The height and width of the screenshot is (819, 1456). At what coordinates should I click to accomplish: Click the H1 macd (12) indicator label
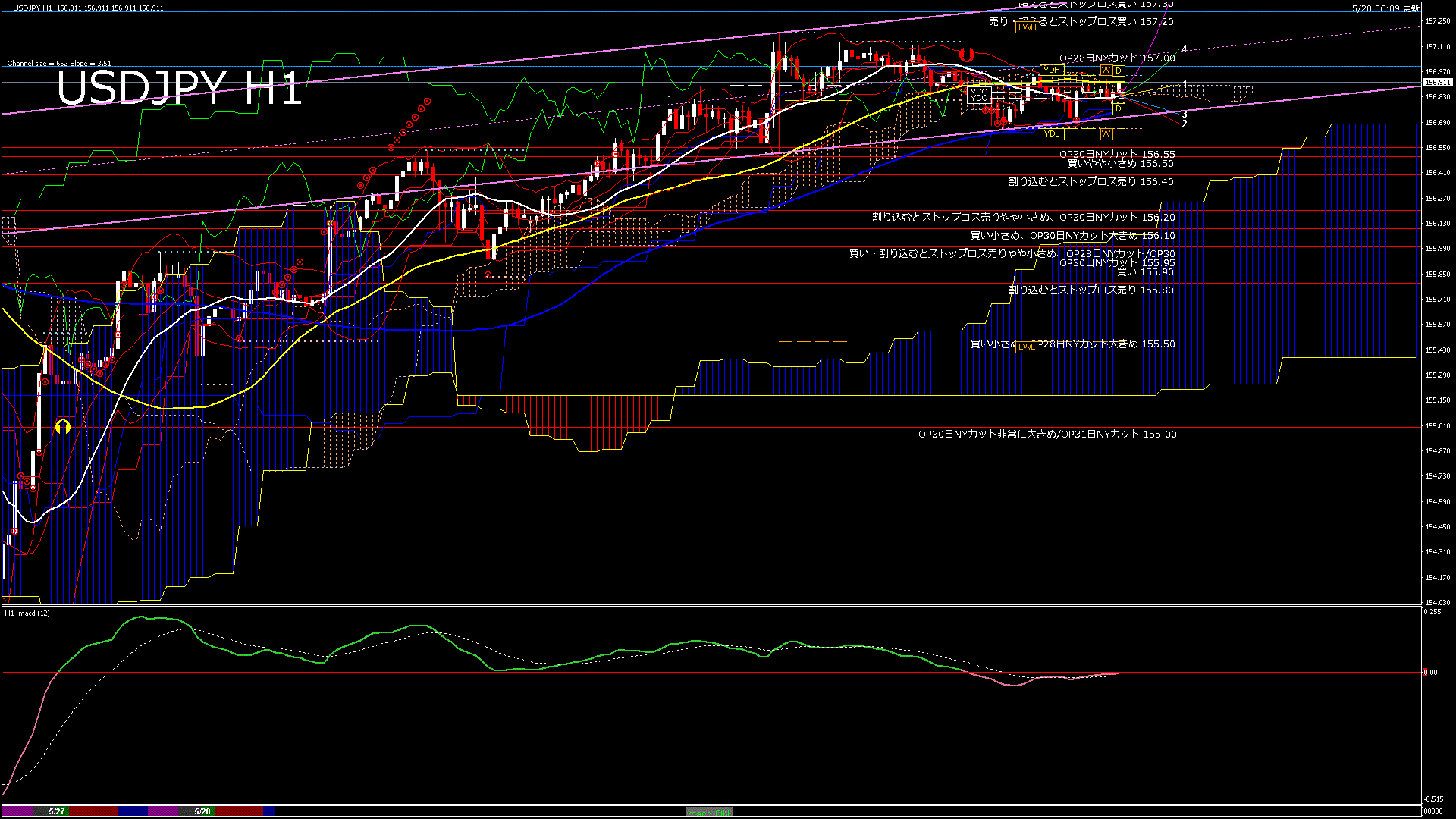point(27,613)
